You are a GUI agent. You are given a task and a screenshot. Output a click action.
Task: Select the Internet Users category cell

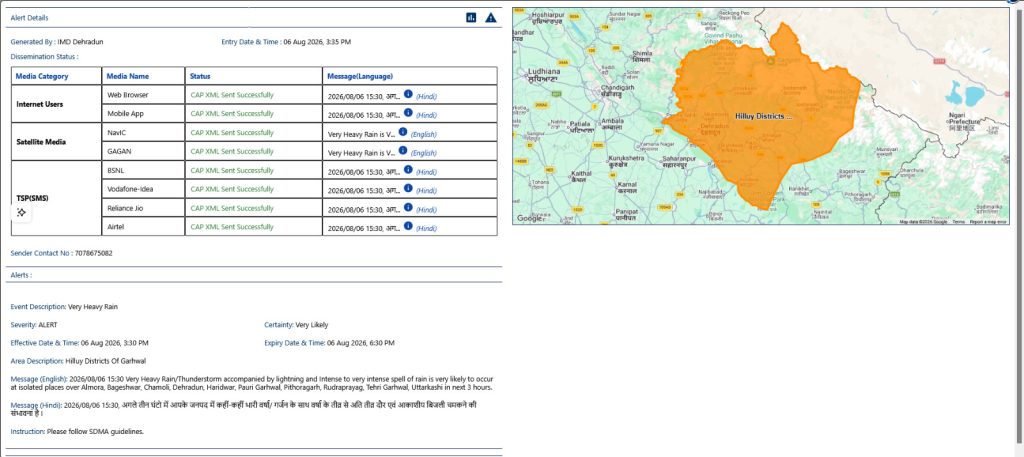pos(56,104)
